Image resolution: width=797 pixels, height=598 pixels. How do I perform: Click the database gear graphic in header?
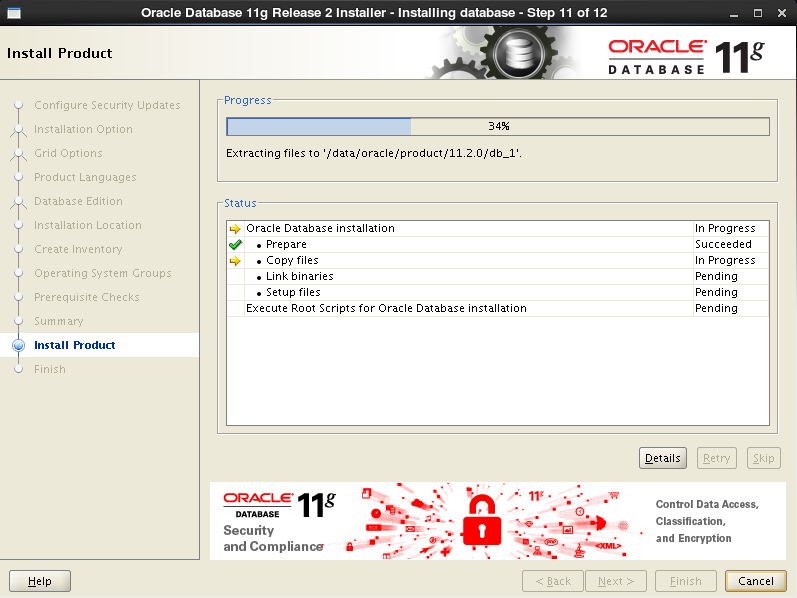pyautogui.click(x=518, y=53)
